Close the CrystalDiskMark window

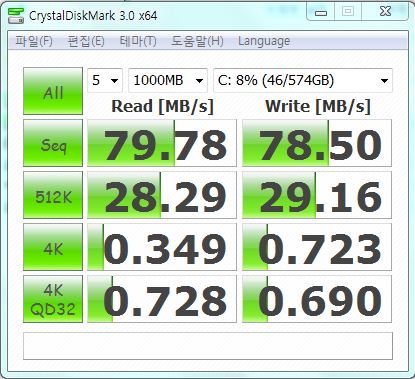(x=385, y=12)
